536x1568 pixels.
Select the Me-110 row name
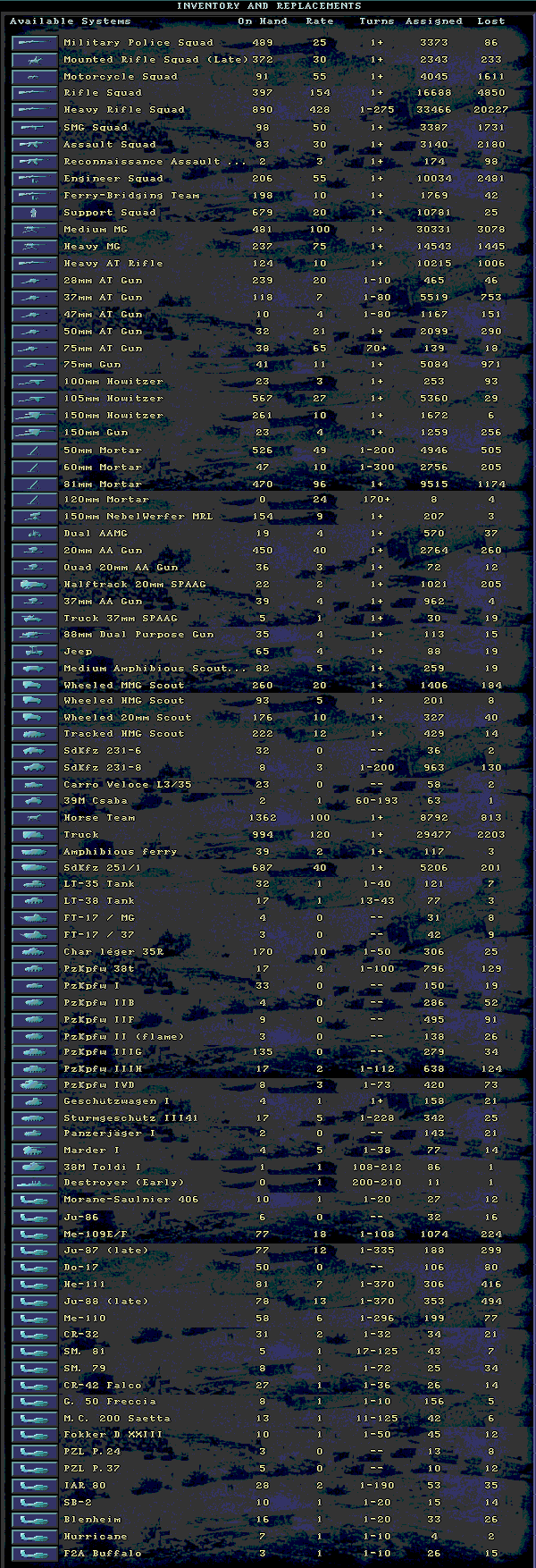point(85,1318)
